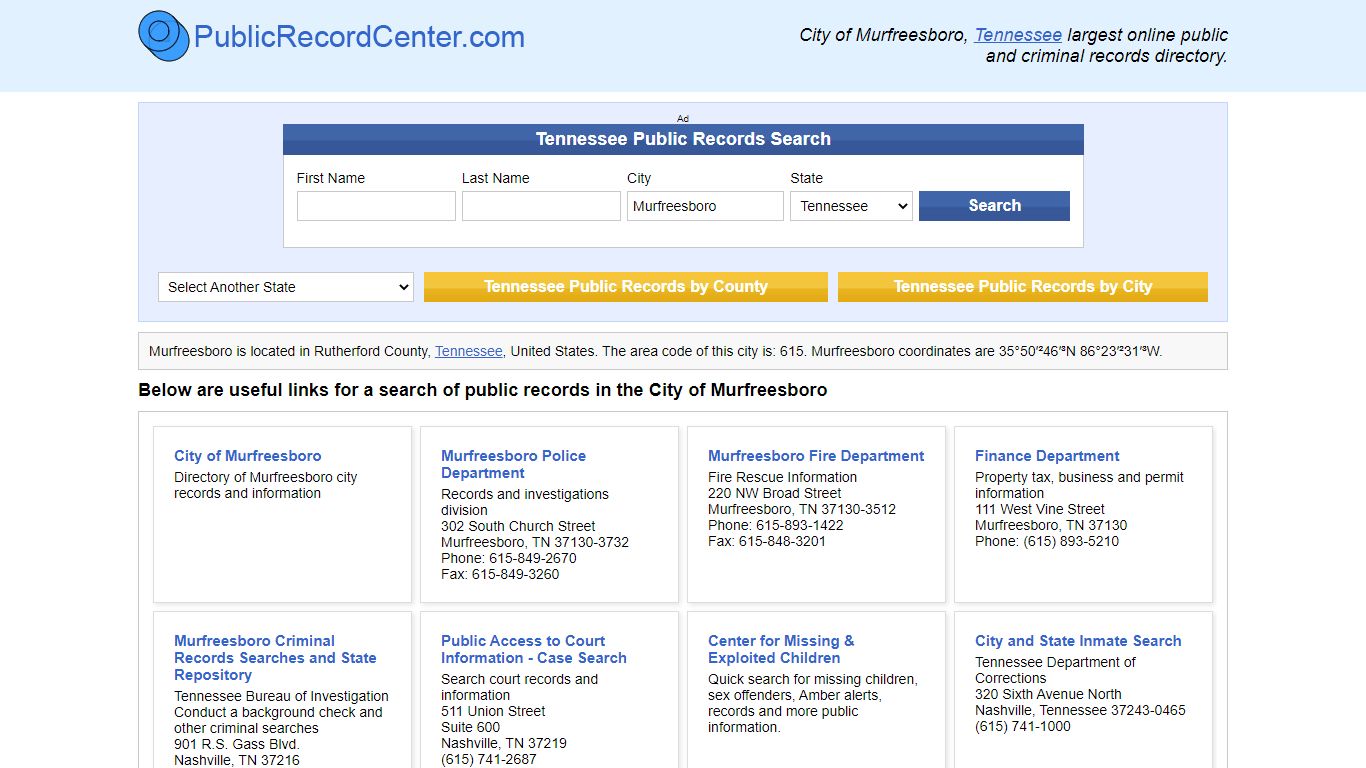Open the Murfreesboro Fire Department link
Viewport: 1366px width, 768px height.
[x=816, y=456]
